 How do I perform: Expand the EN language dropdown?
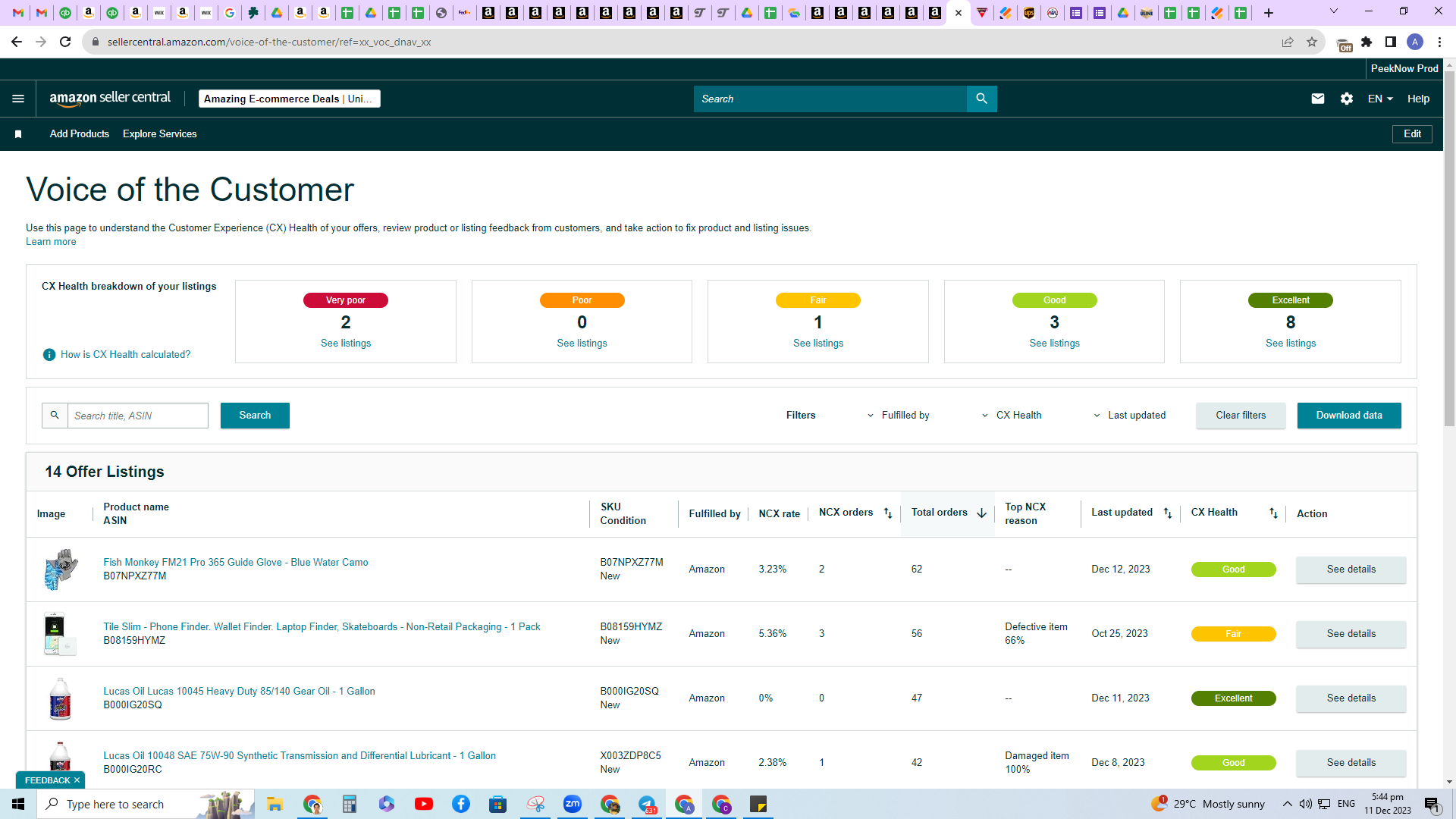[1380, 99]
